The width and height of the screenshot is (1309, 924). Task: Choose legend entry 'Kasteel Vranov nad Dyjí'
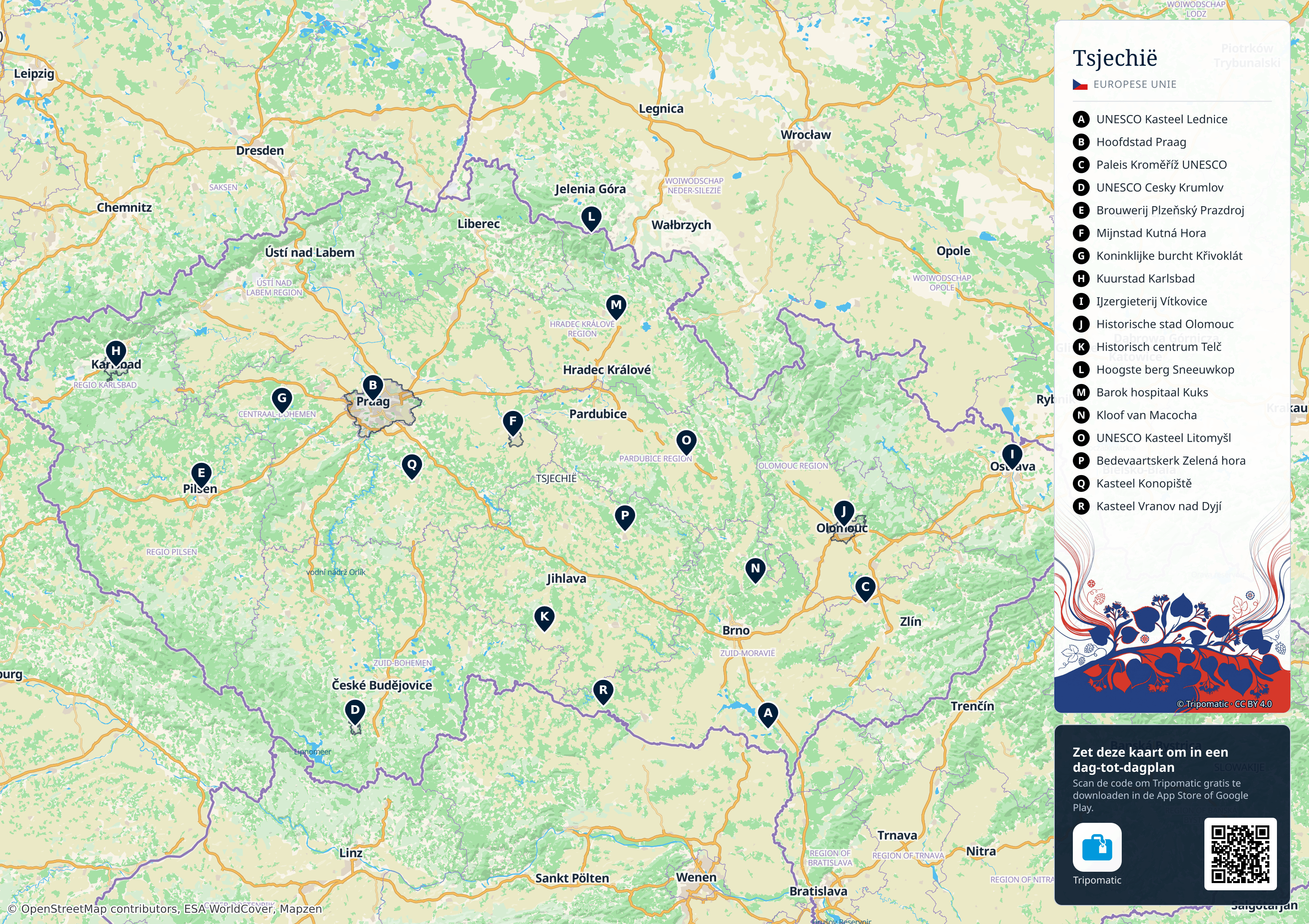pyautogui.click(x=1147, y=507)
